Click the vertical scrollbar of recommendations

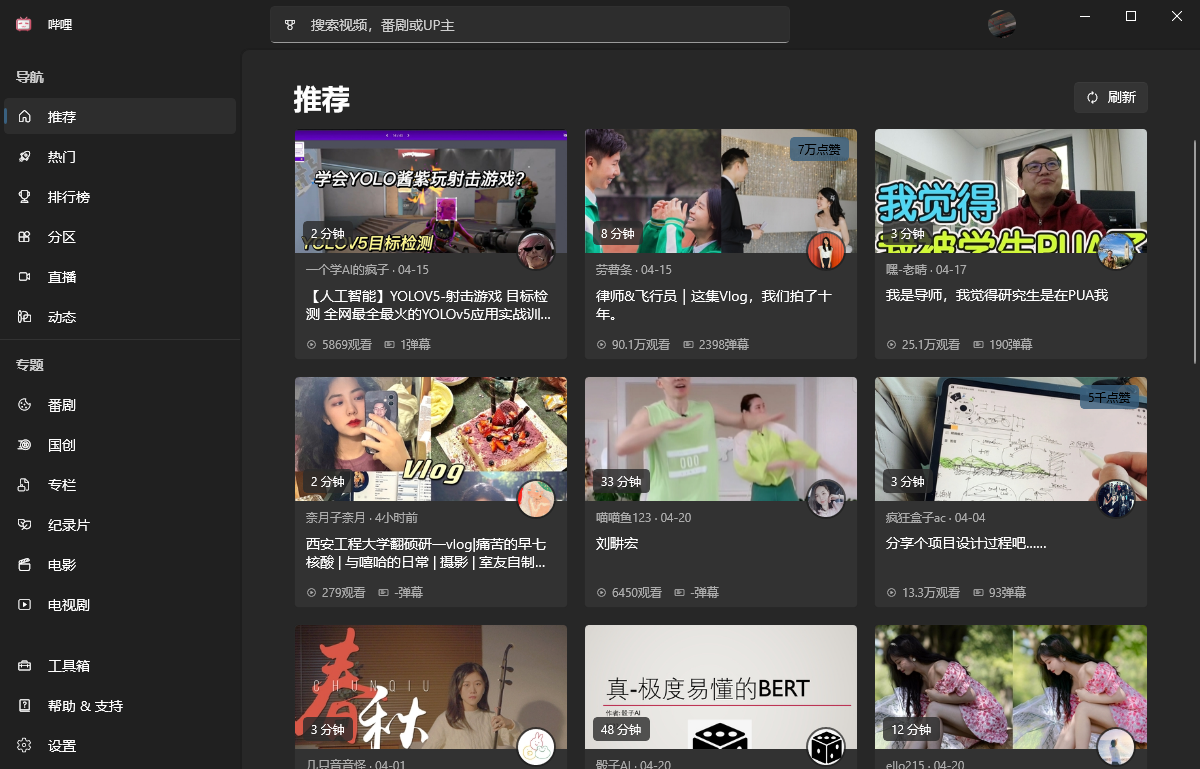tap(1194, 252)
